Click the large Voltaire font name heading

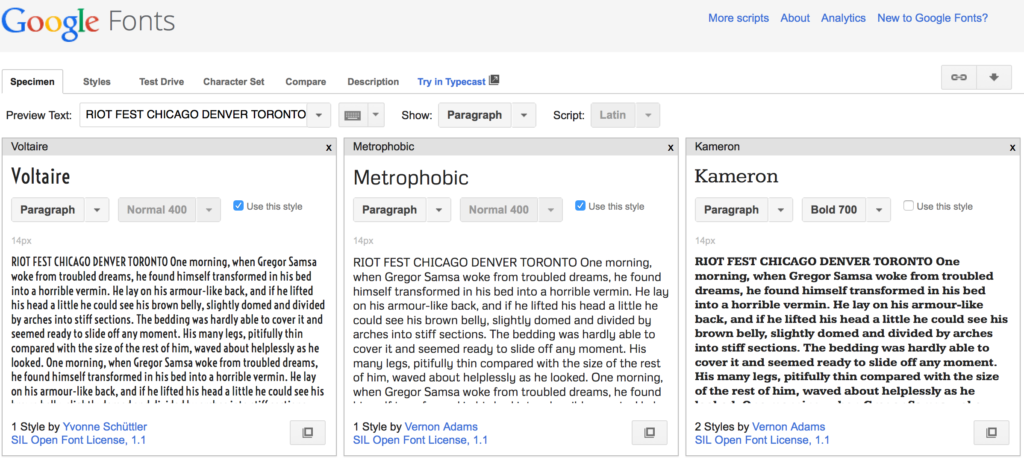[x=40, y=176]
